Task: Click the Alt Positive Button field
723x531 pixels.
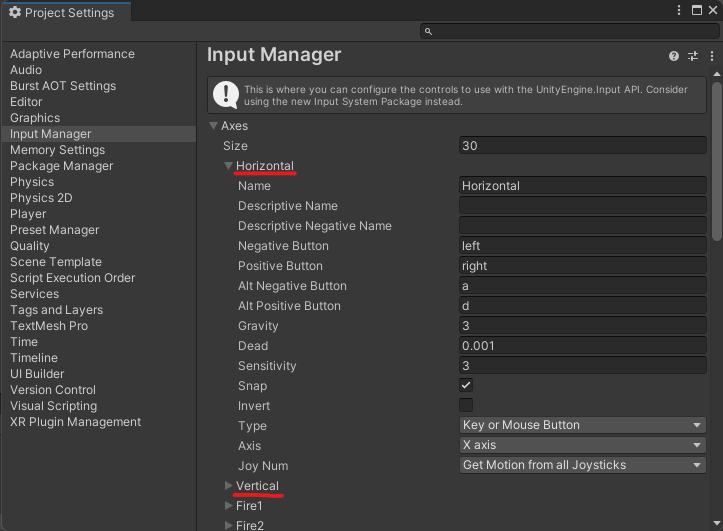Action: tap(582, 306)
